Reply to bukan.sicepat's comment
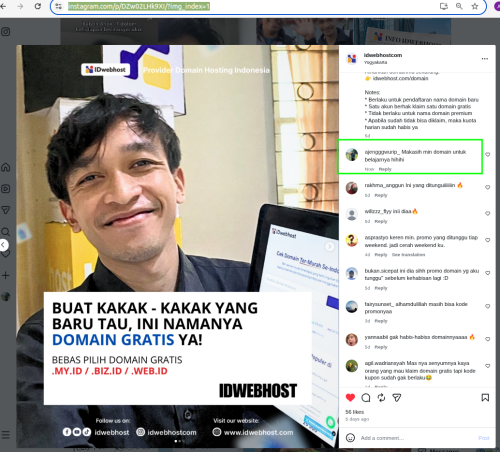This screenshot has height=452, width=500. [381, 288]
